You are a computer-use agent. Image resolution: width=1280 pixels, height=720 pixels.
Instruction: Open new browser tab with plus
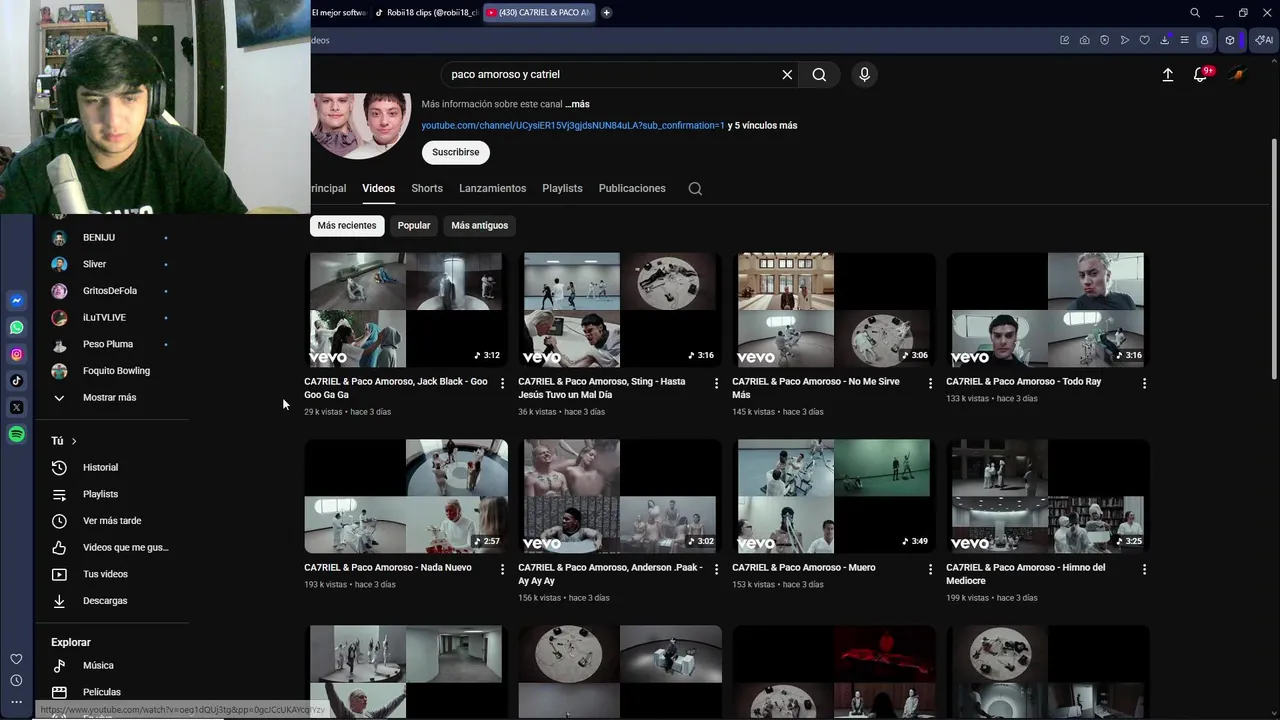click(x=606, y=13)
